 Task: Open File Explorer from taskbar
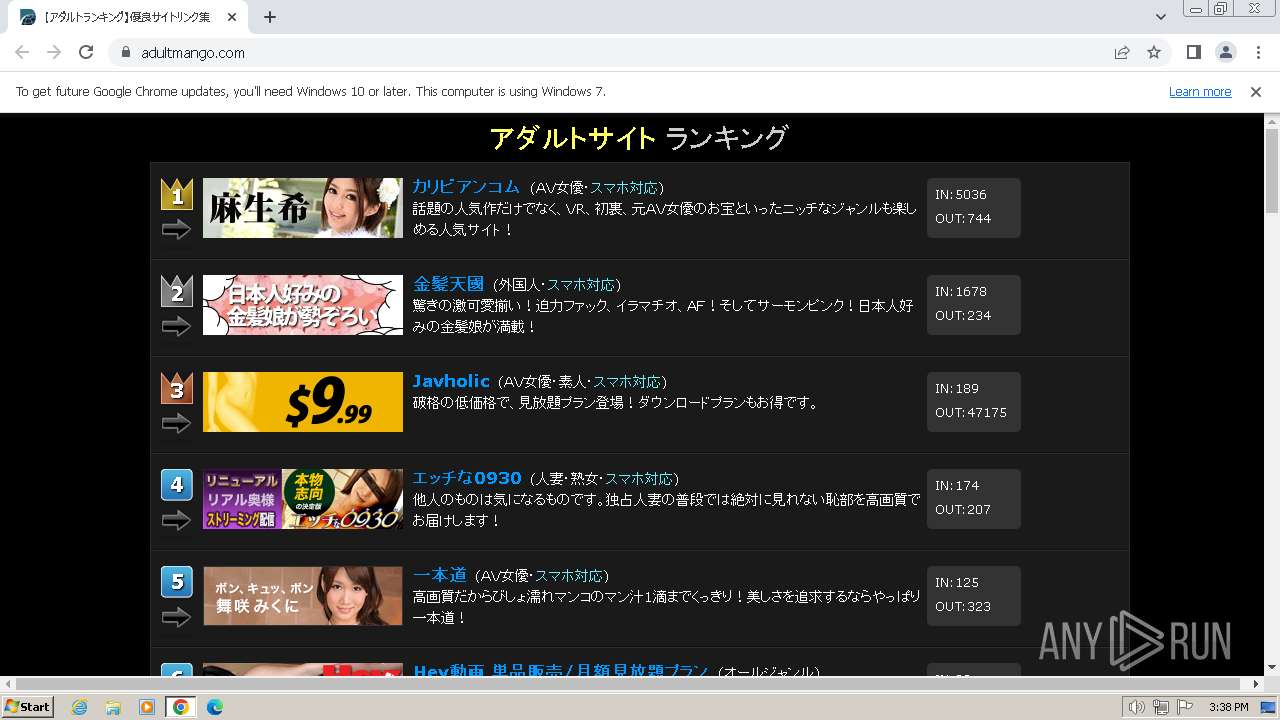point(113,707)
